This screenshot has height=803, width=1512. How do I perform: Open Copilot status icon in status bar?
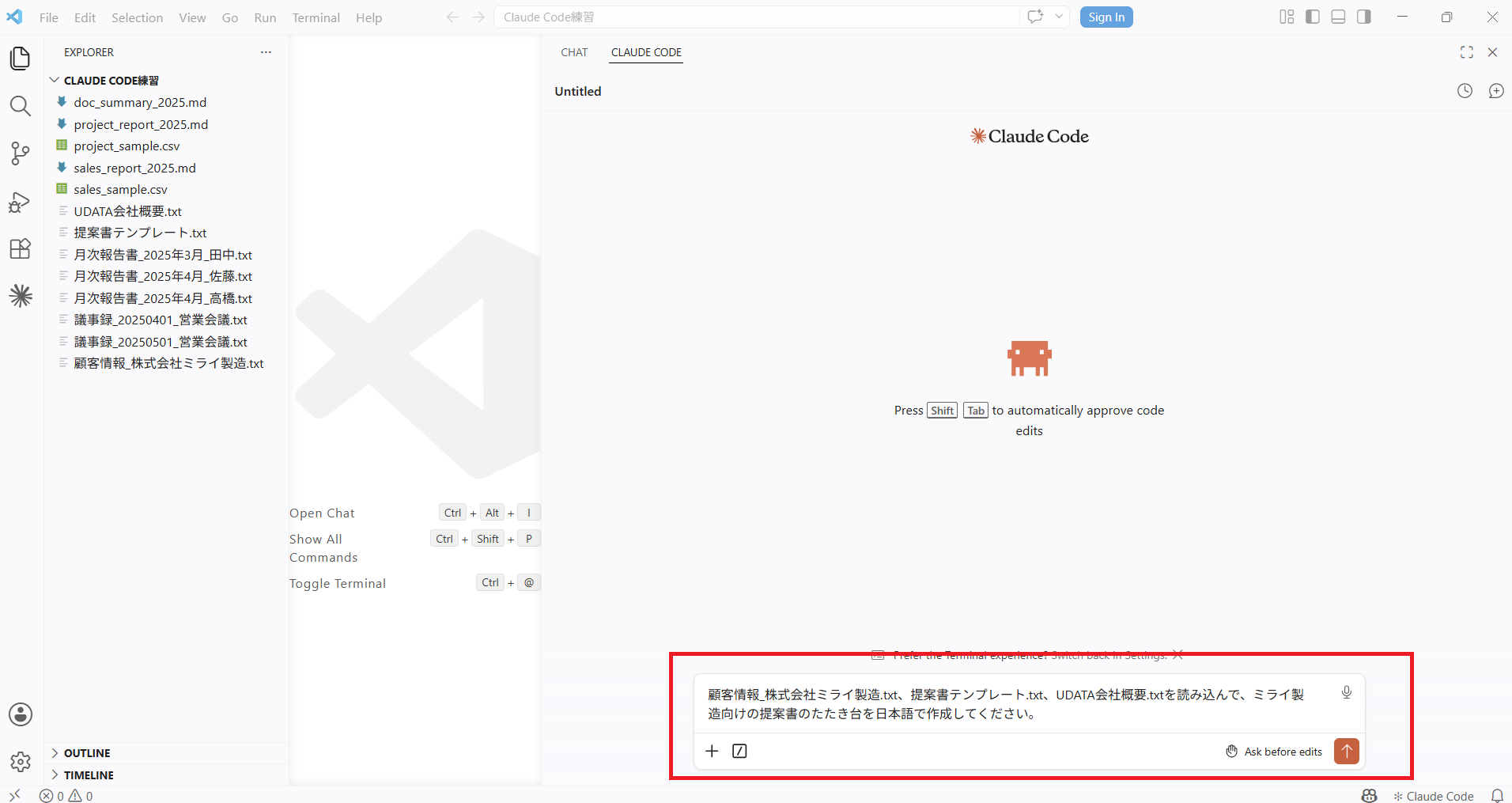coord(1370,796)
